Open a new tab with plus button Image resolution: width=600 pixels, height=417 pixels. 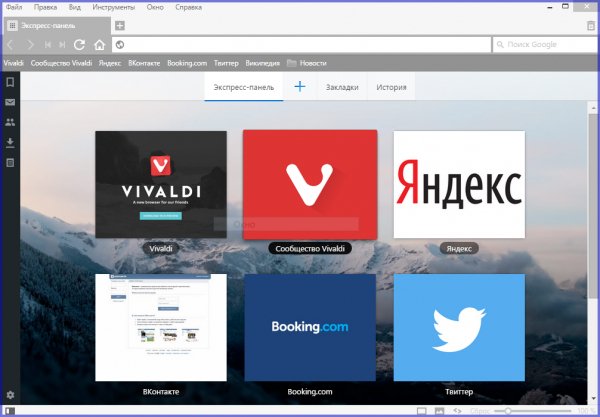pos(120,26)
